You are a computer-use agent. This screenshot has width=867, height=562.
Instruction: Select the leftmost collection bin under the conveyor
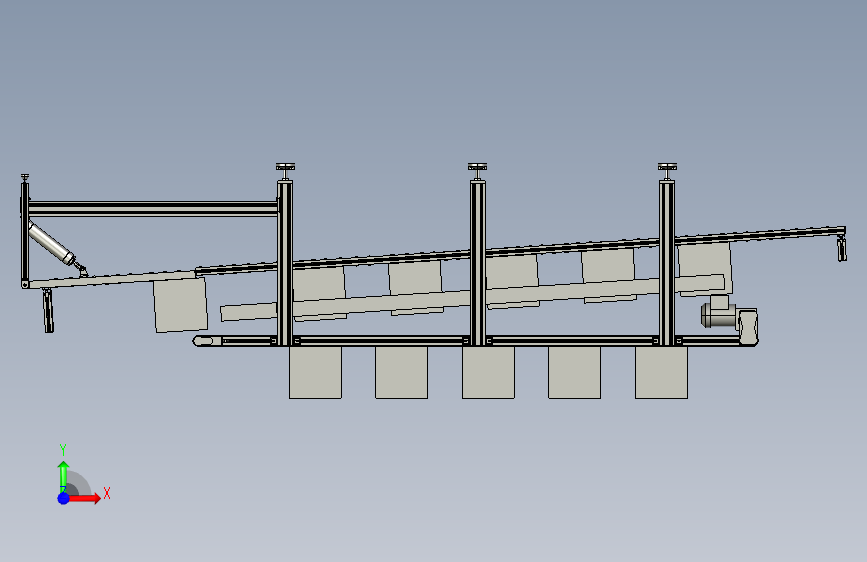pyautogui.click(x=315, y=372)
